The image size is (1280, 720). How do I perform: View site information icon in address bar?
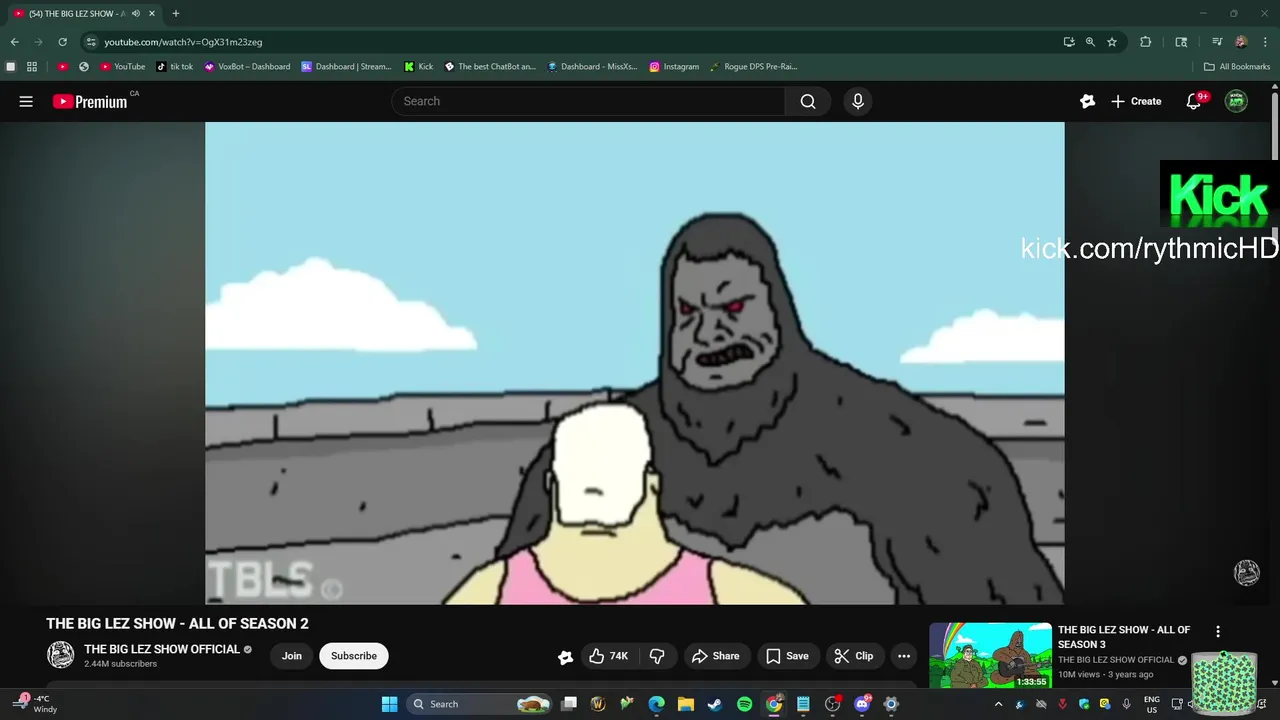coord(91,42)
